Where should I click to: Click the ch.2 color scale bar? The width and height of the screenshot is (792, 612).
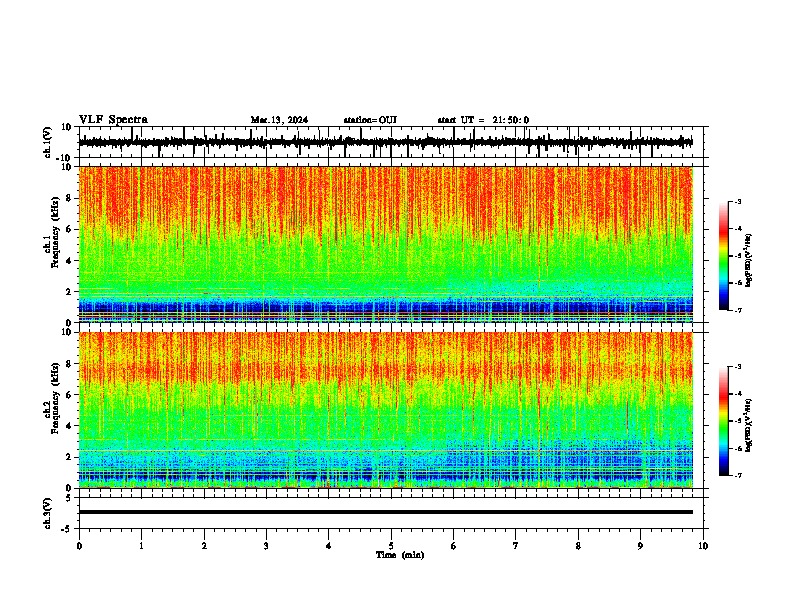click(x=724, y=421)
